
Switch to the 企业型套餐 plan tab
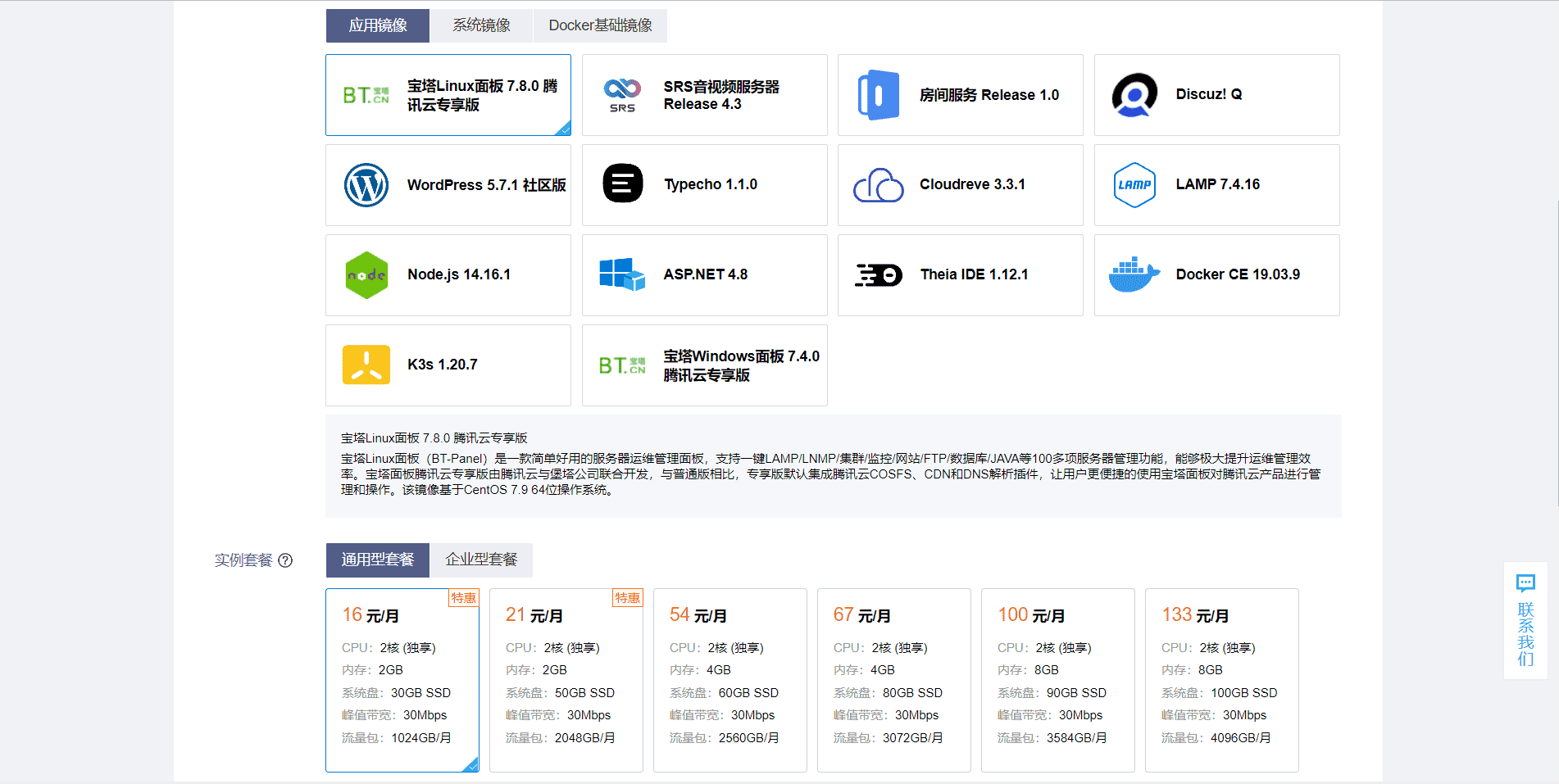pos(480,560)
